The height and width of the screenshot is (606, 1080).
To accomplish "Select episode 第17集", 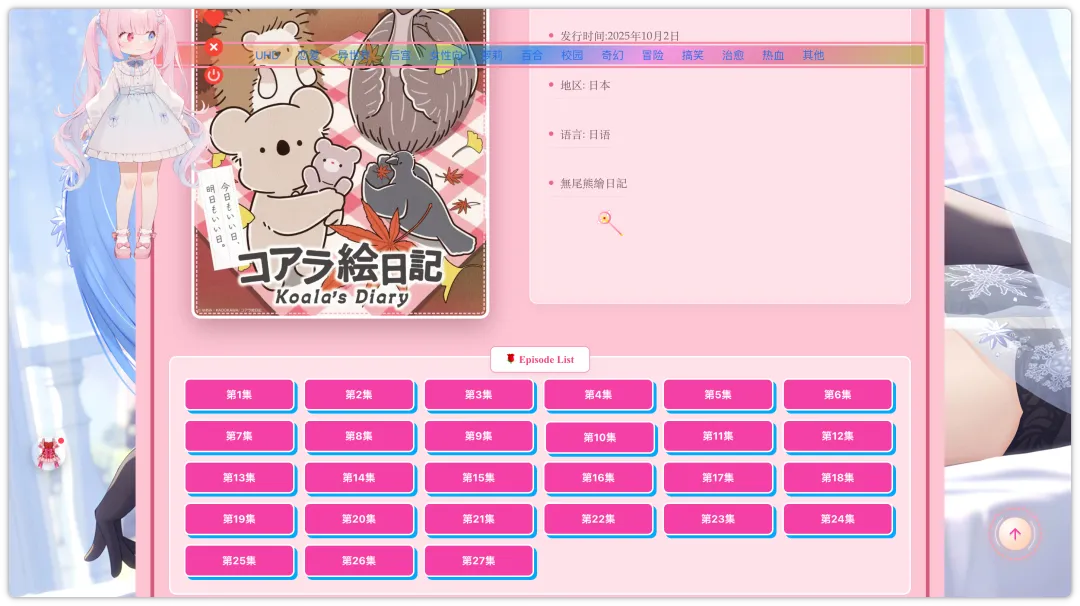I will pyautogui.click(x=718, y=477).
